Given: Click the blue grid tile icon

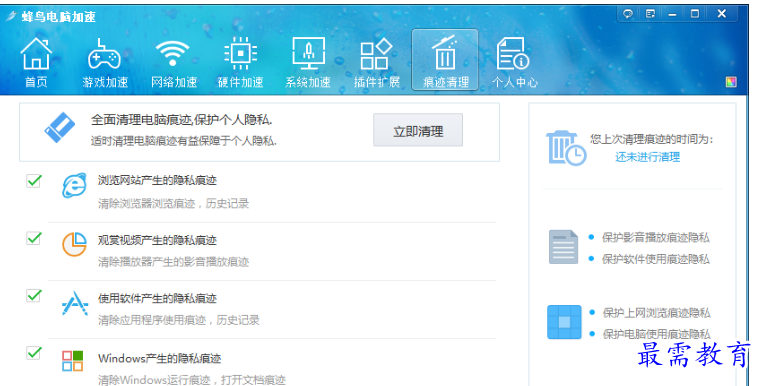Looking at the screenshot, I should point(564,322).
